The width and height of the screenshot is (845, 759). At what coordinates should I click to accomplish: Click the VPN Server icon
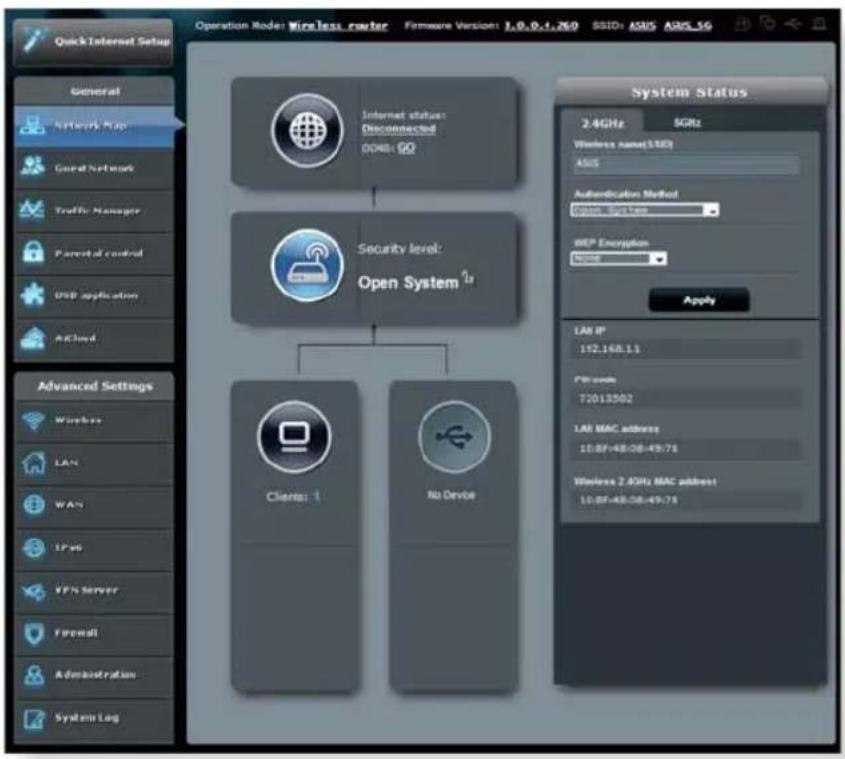click(x=34, y=591)
